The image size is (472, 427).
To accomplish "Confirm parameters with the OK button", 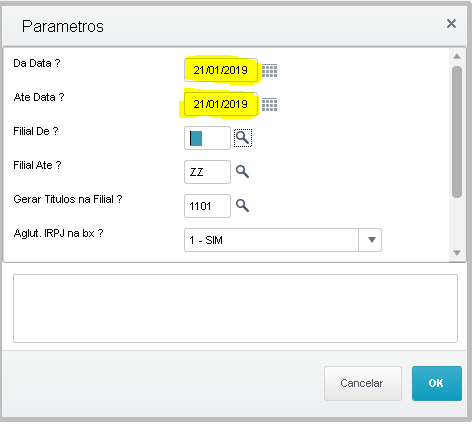I will pos(437,383).
